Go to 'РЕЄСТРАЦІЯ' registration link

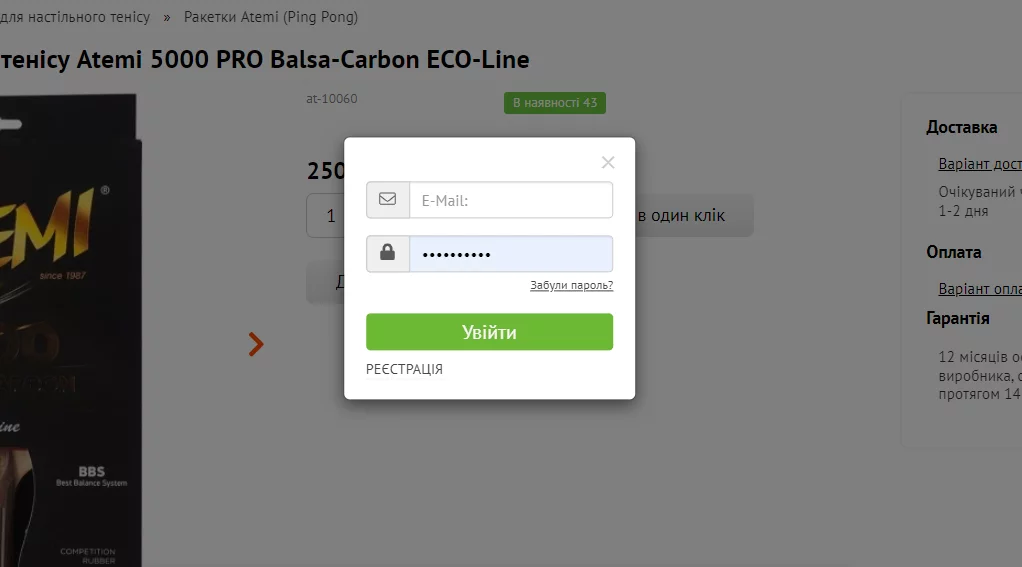point(404,369)
